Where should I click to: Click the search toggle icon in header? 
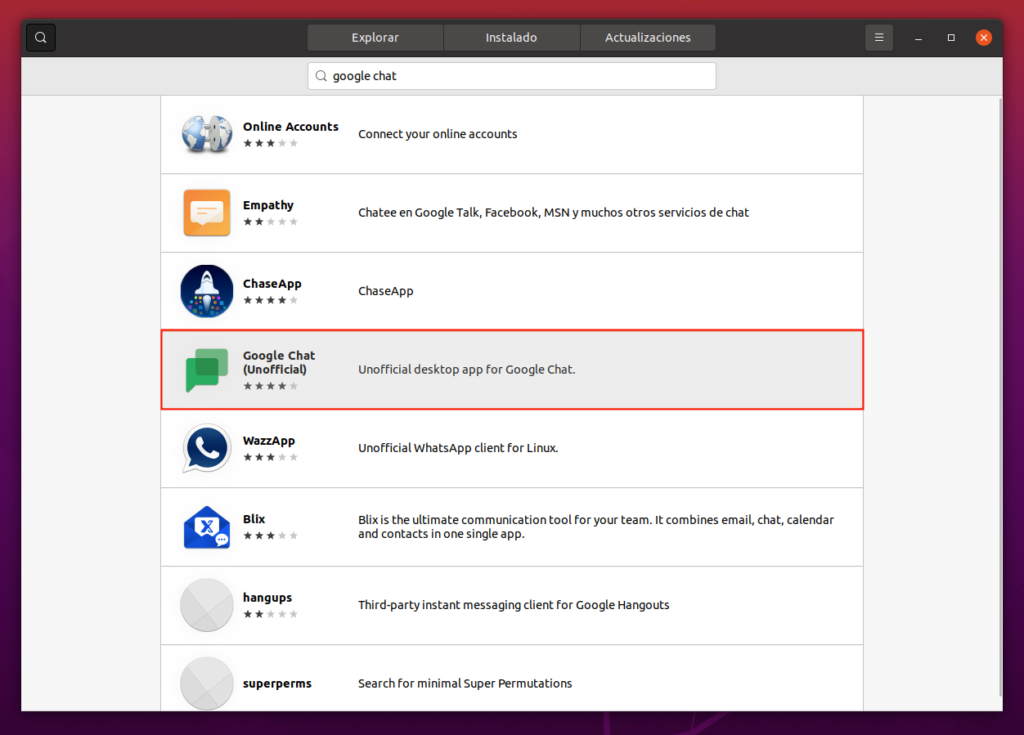(40, 37)
